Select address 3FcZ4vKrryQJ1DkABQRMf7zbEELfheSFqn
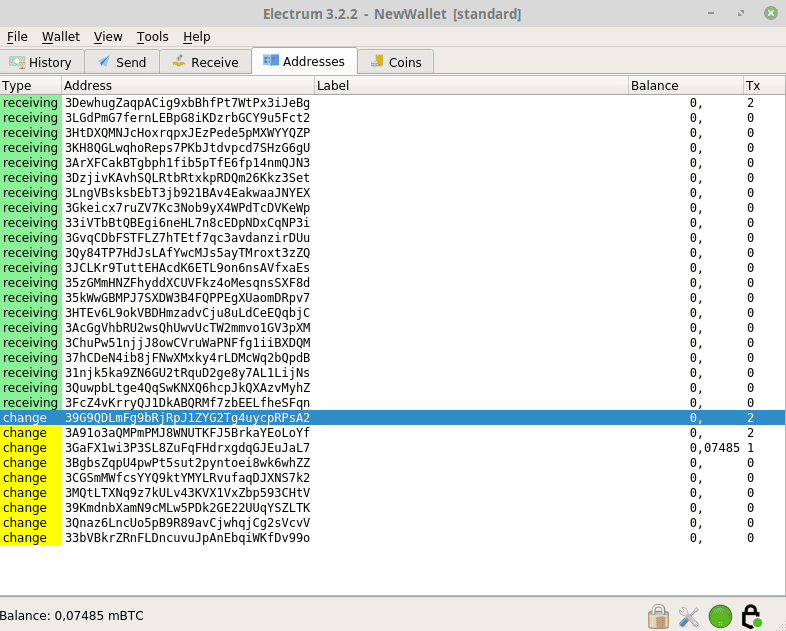The height and width of the screenshot is (631, 786). 187,403
